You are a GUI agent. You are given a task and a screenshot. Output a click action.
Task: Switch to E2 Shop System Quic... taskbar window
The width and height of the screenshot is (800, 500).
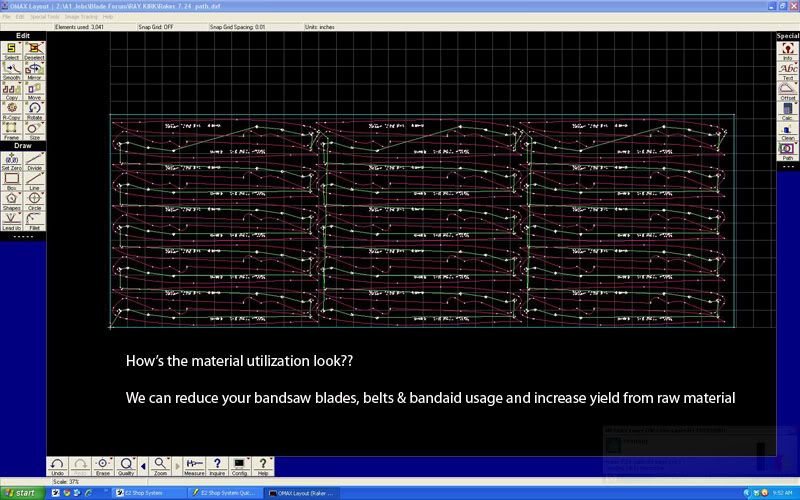[x=225, y=493]
